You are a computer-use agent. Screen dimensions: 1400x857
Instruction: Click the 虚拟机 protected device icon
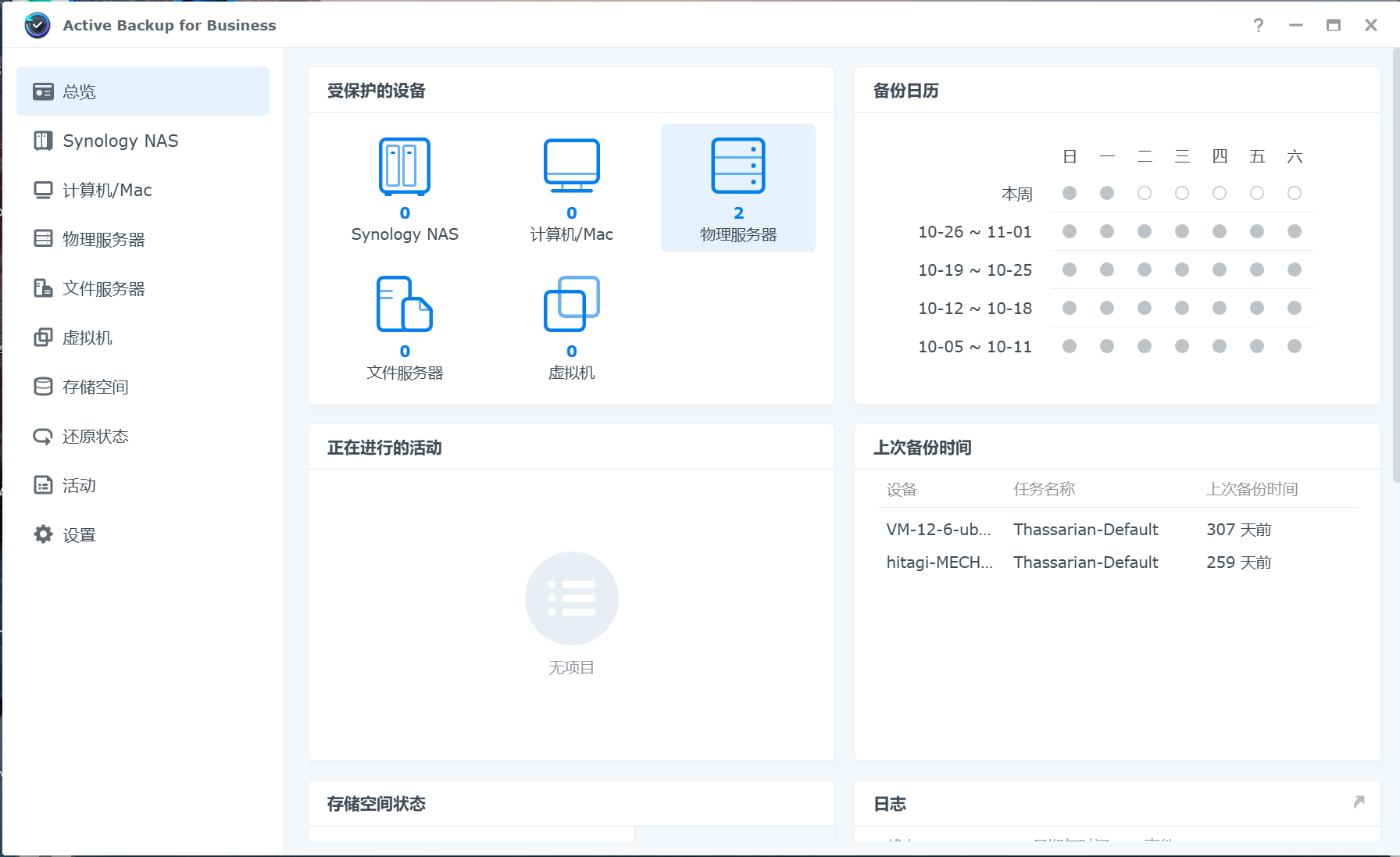coord(571,305)
